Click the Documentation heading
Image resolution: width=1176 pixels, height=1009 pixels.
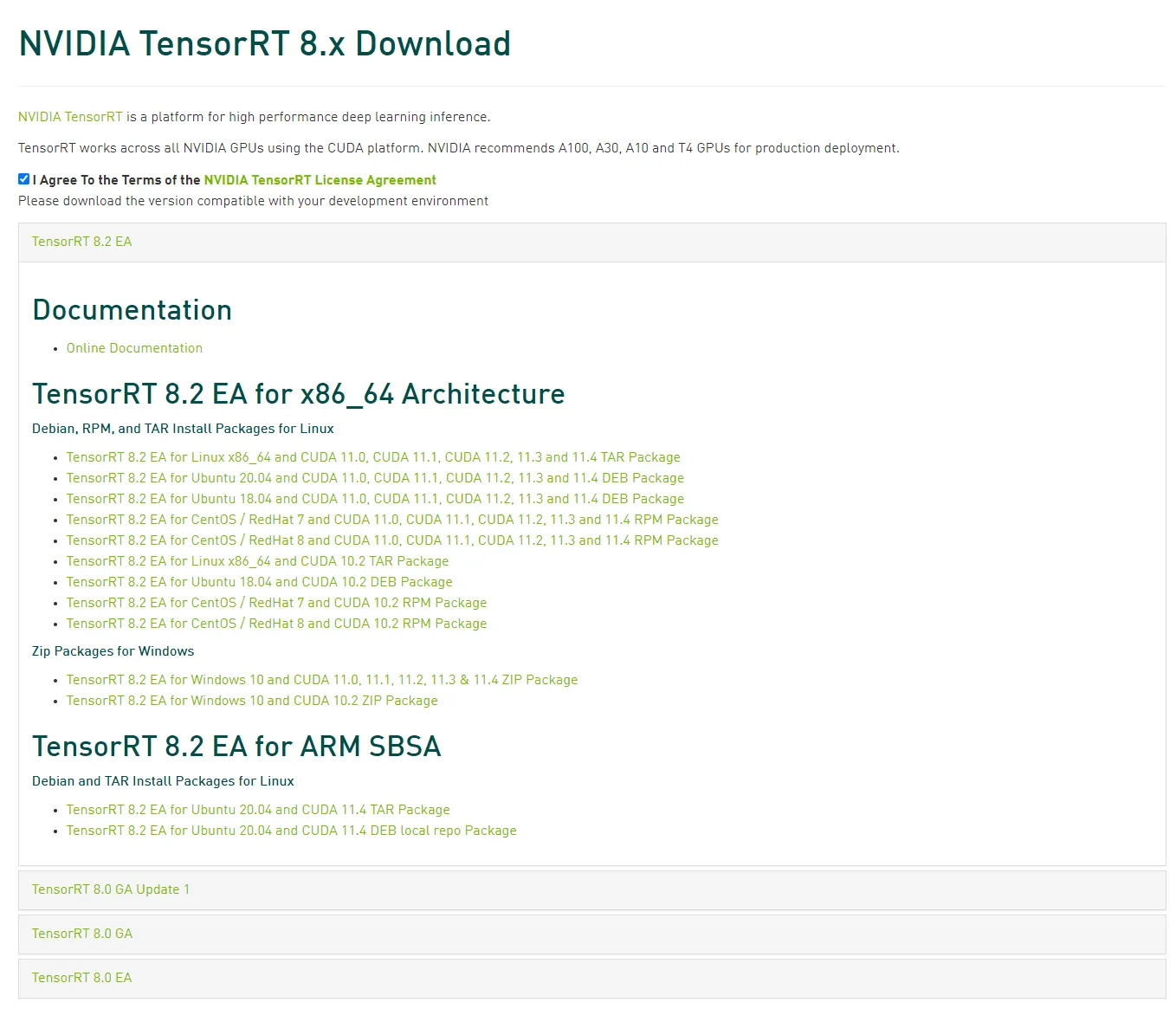tap(132, 310)
